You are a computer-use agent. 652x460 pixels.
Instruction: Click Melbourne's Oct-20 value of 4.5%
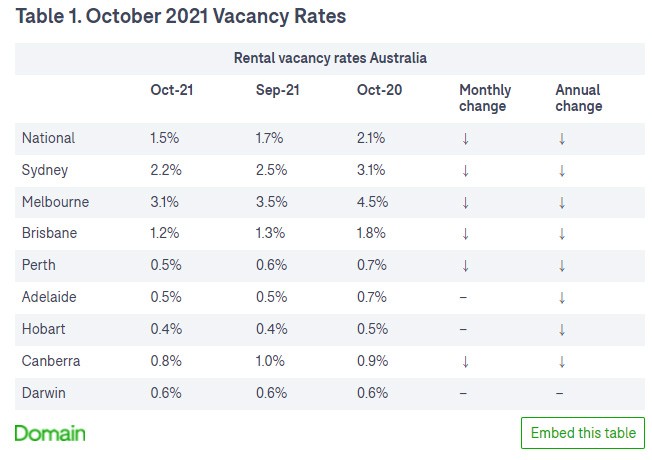tap(372, 202)
